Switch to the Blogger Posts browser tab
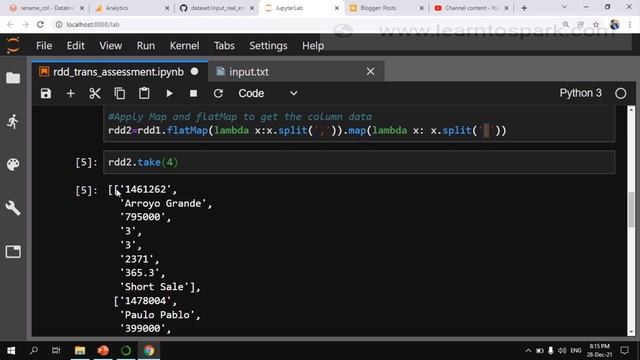640x360 pixels. (387, 8)
